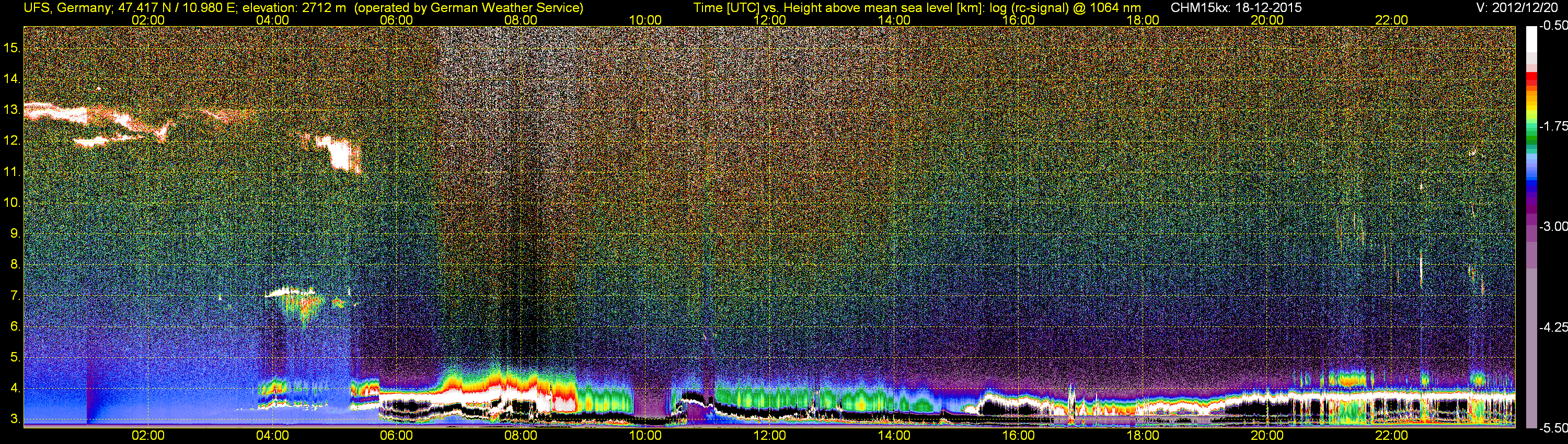This screenshot has width=1568, height=444.
Task: Click the 13. km height axis label
Action: tap(12, 110)
